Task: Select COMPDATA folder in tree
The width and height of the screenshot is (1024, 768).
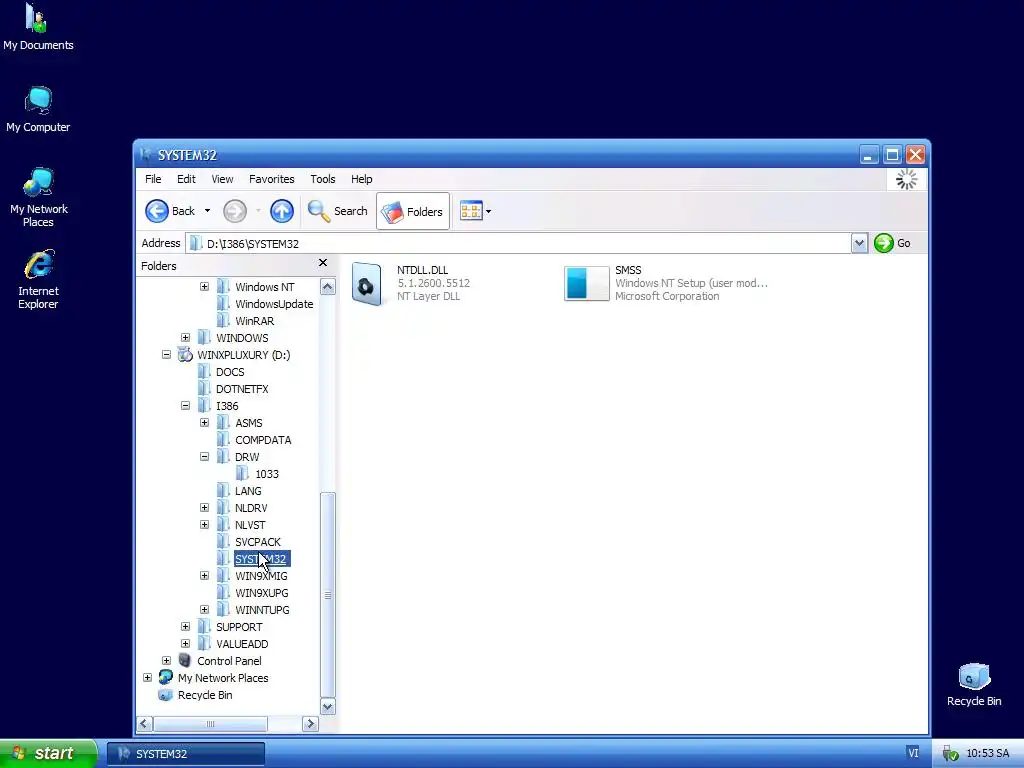Action: tap(263, 440)
